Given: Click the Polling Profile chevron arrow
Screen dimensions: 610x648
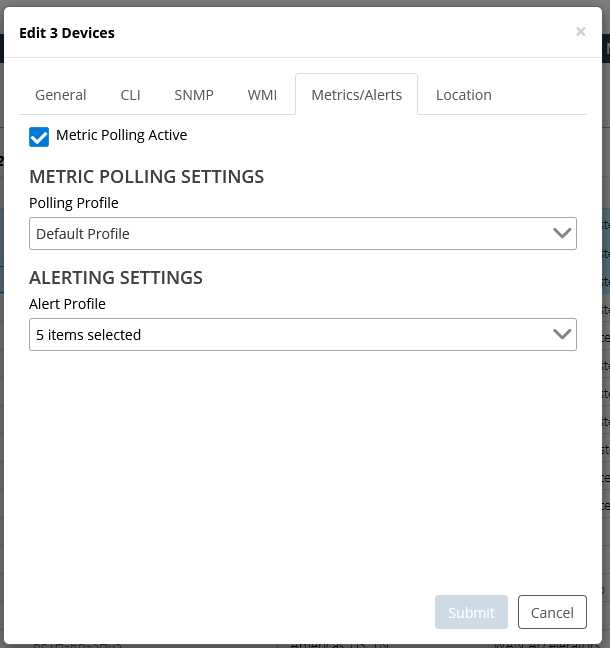Looking at the screenshot, I should [562, 234].
